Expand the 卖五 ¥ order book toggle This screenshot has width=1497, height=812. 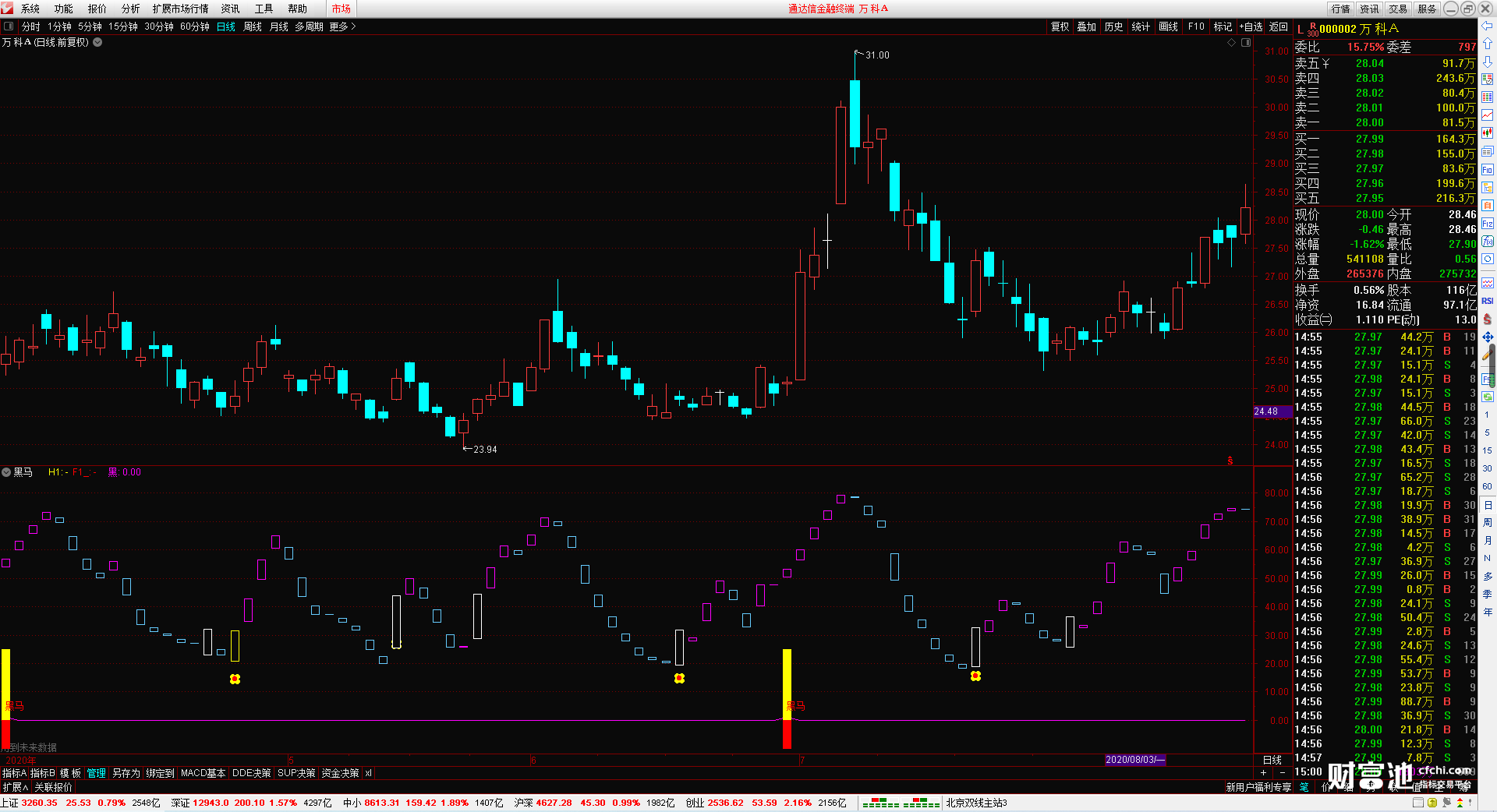[1325, 63]
